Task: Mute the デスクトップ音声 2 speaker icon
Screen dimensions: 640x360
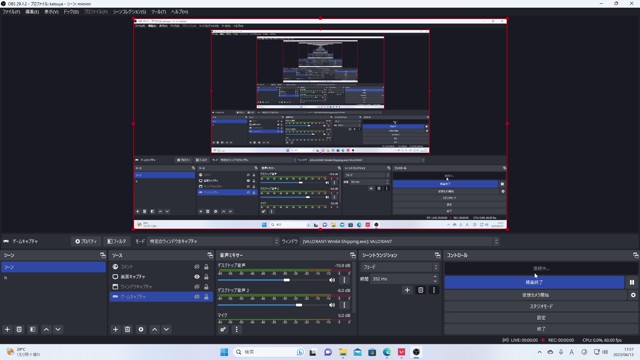Action: point(332,305)
